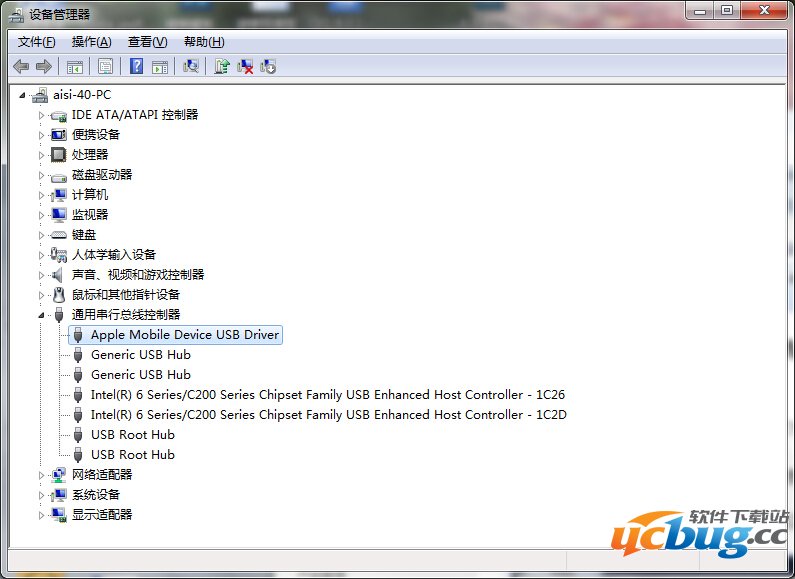The width and height of the screenshot is (795, 579).
Task: Select the USB Enhanced Host Controller 1C2D
Action: [x=328, y=415]
